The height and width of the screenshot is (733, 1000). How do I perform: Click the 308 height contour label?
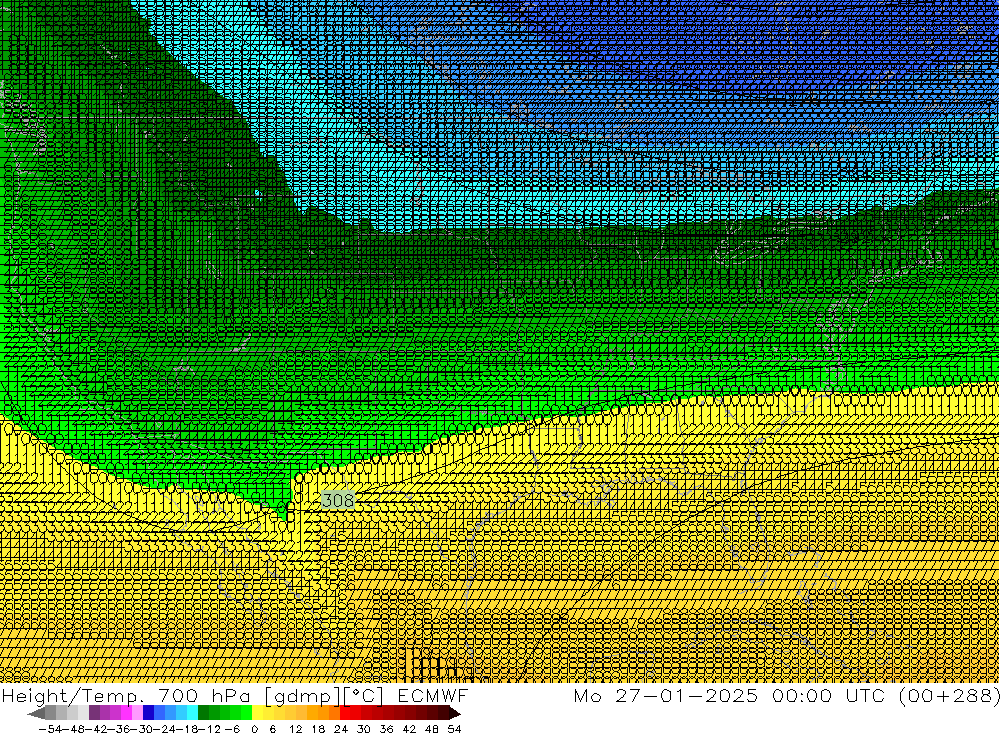337,500
